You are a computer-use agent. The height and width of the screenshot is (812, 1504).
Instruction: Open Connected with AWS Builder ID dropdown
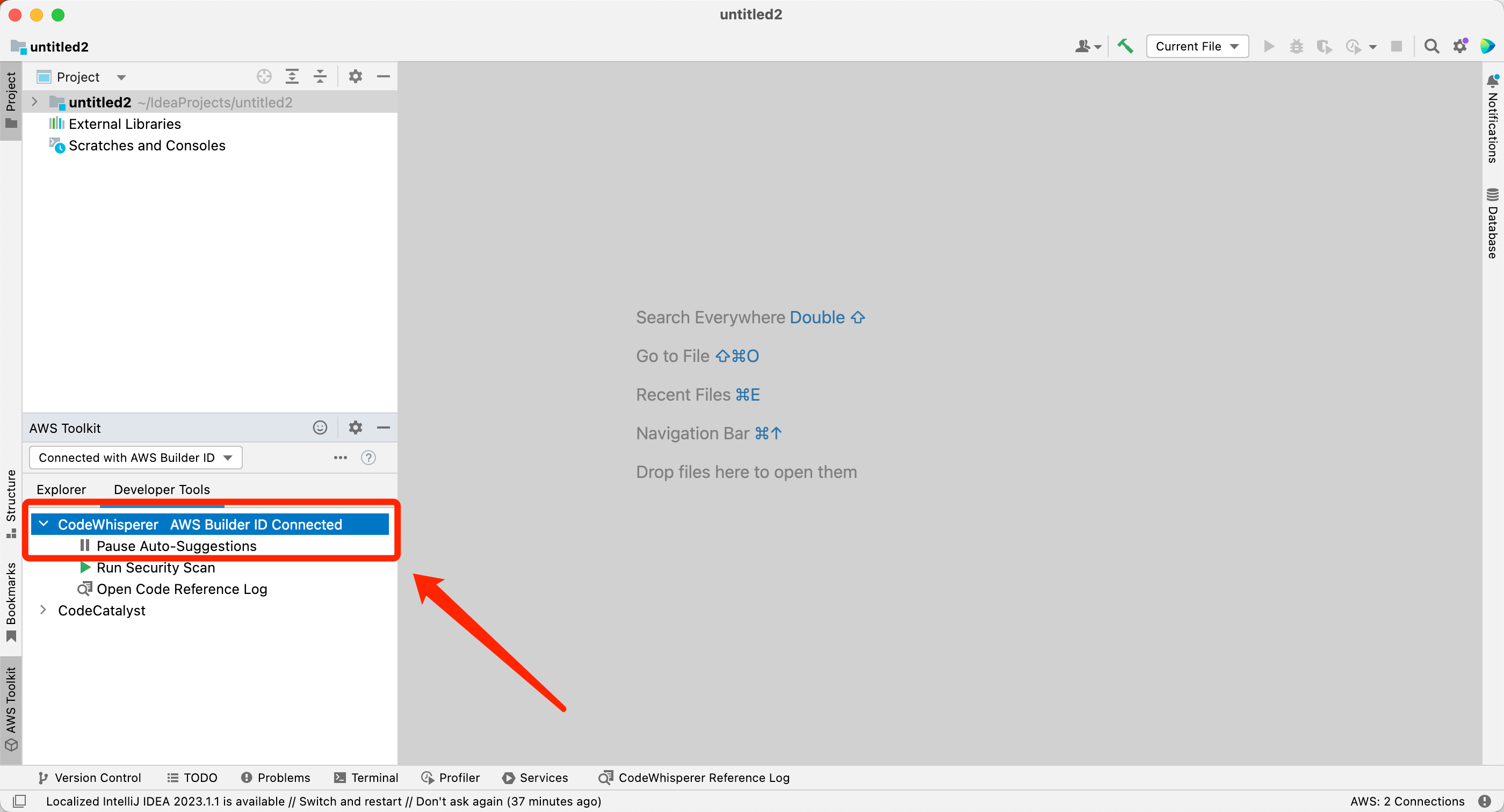pyautogui.click(x=135, y=458)
